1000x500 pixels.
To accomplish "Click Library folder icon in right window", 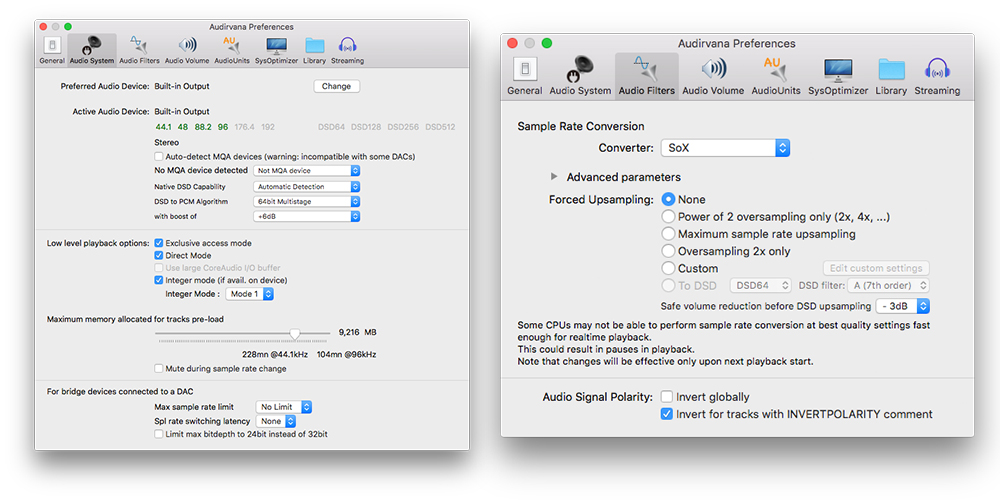I will point(891,69).
